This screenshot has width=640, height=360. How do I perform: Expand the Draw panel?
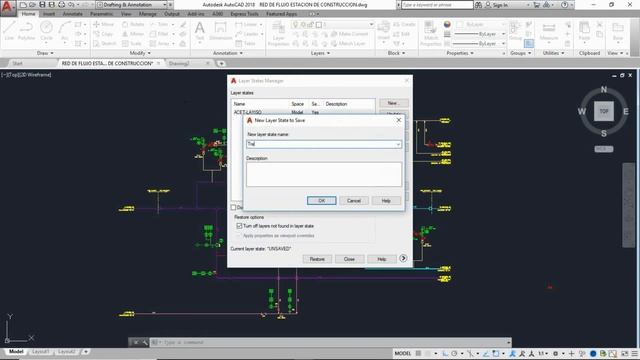pos(45,53)
